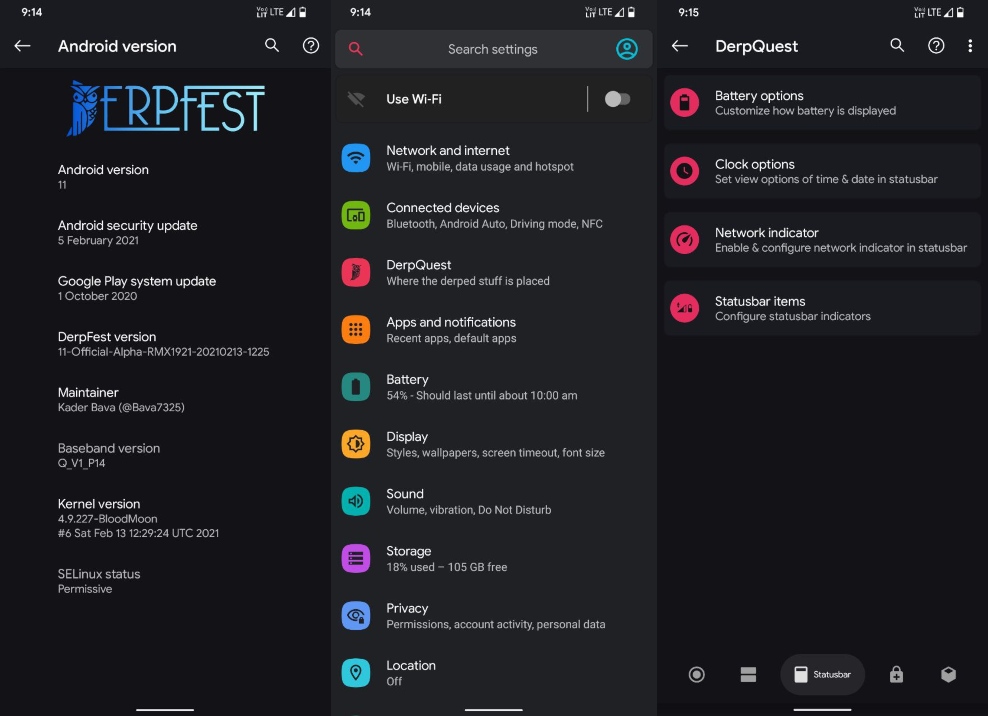988x716 pixels.
Task: Open the account profile avatar in search bar
Action: (x=626, y=49)
